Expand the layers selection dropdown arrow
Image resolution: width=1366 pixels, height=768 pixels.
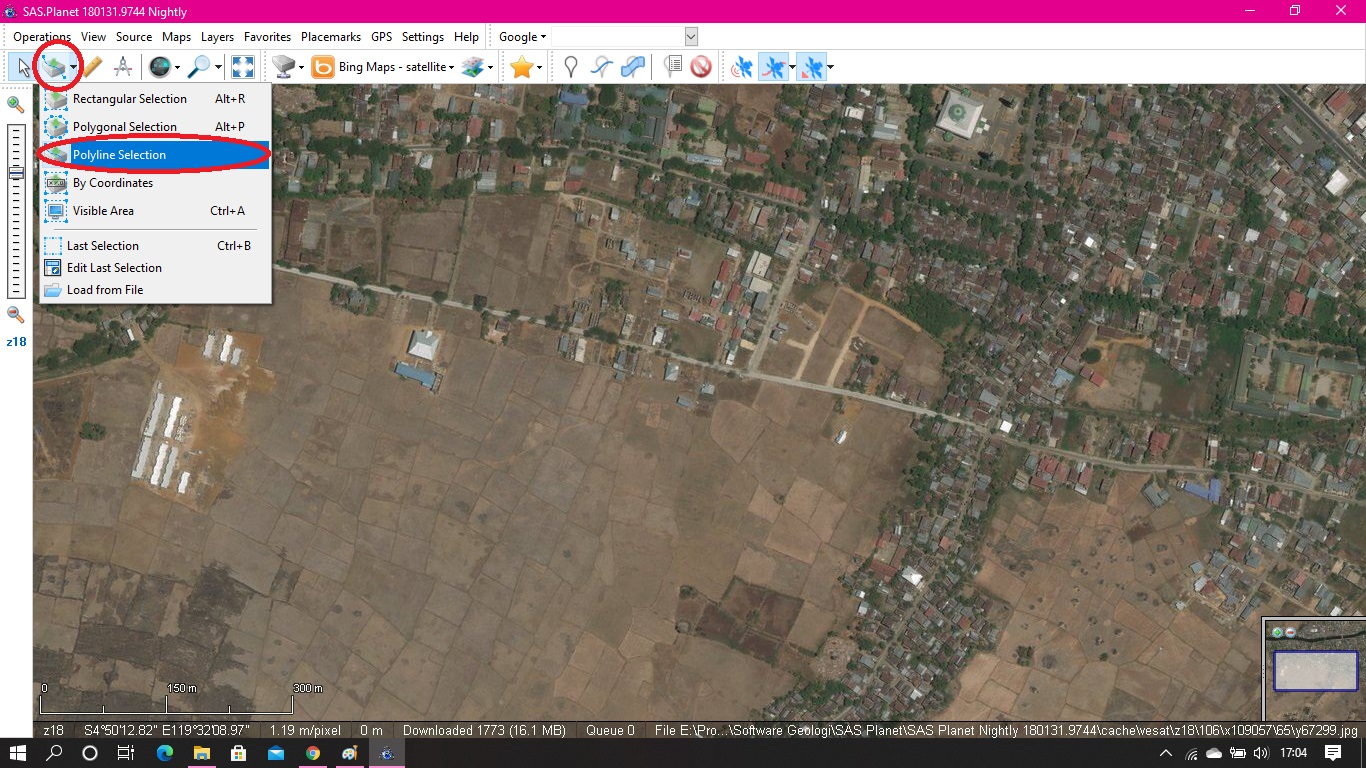489,66
